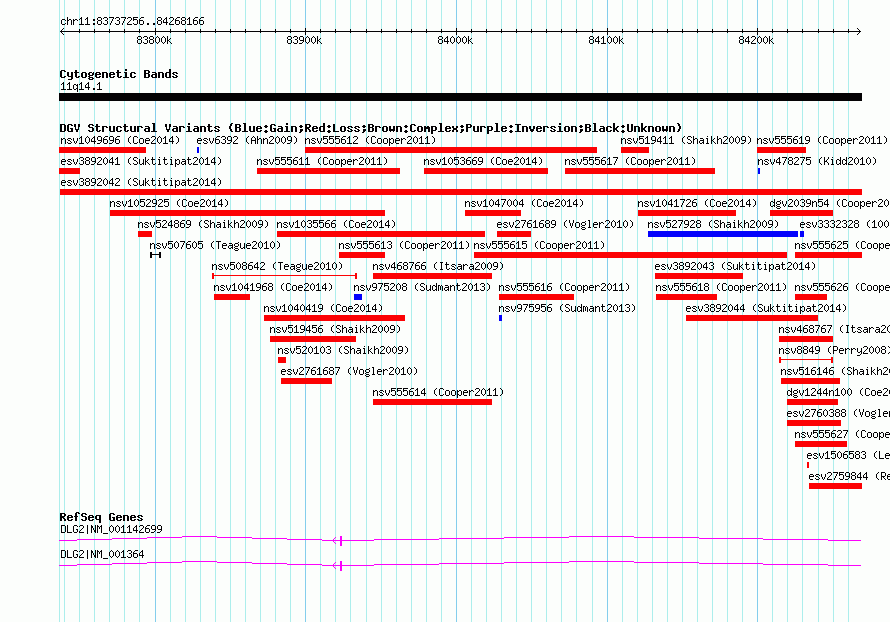Viewport: 890px width, 622px height.
Task: Select the nsv555618 (Cooper2011) label
Action: [721, 287]
